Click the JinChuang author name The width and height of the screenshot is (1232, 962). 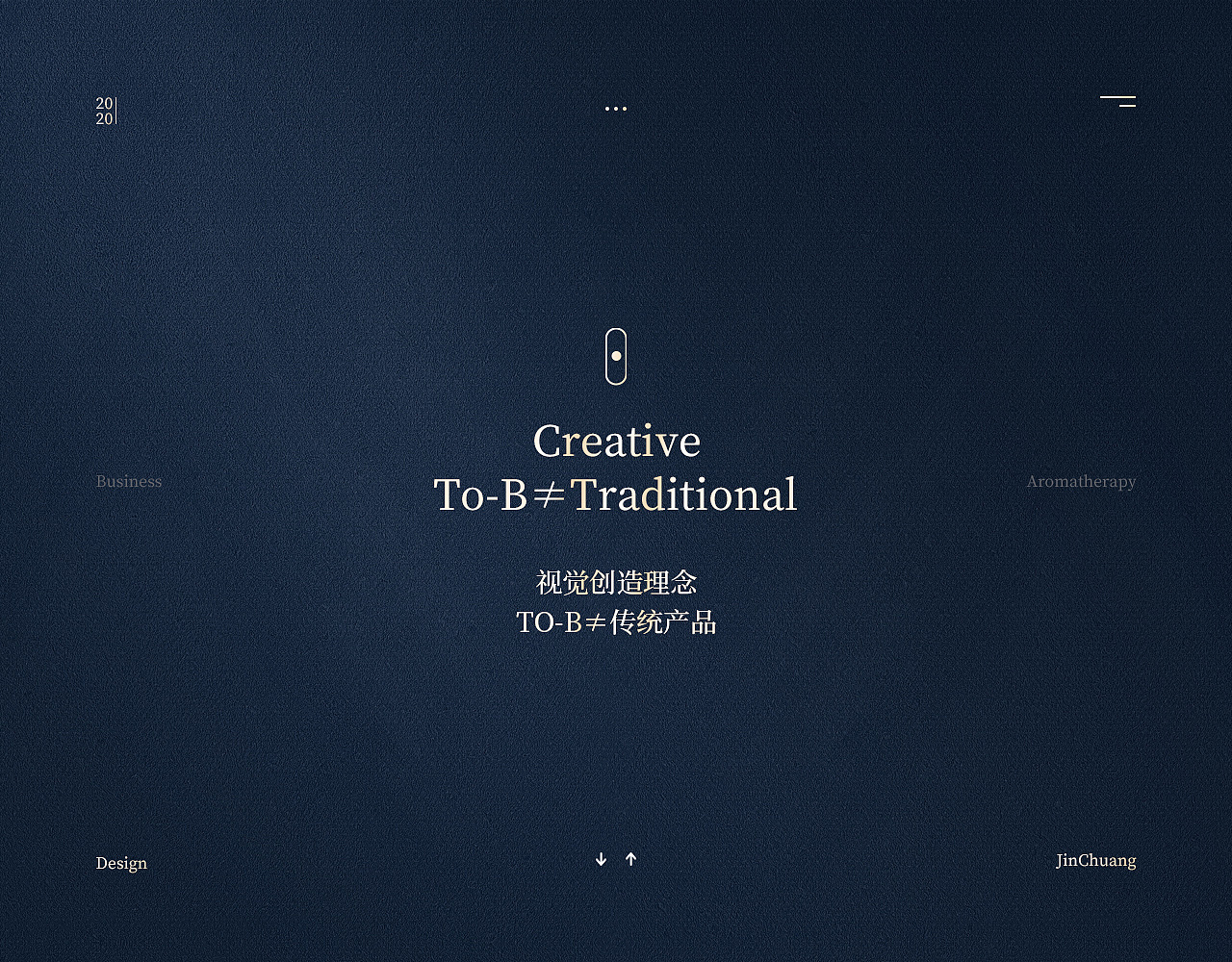tap(1096, 860)
